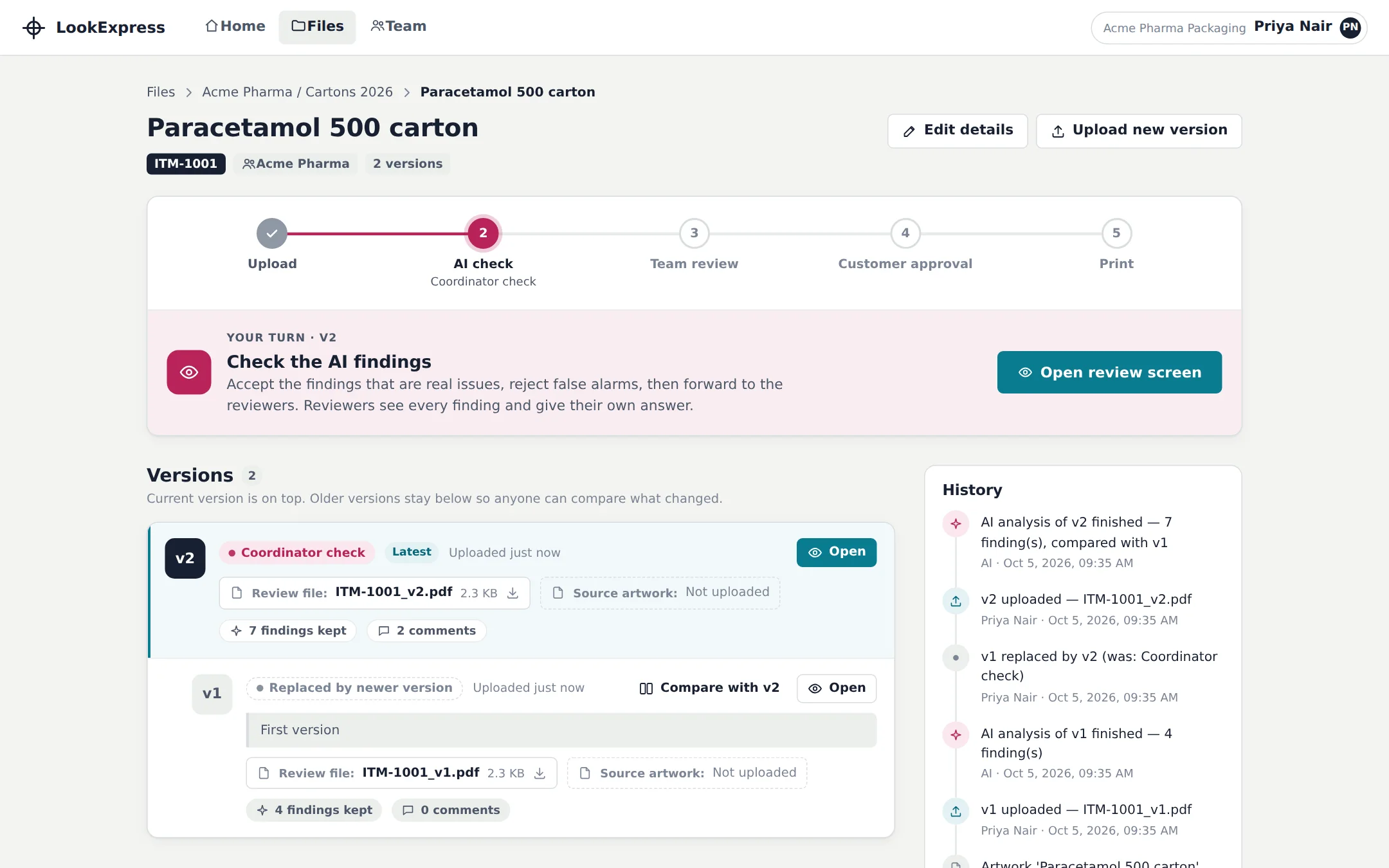Screen dimensions: 1389x868
Task: Open the 0 comments chip
Action: click(x=451, y=810)
